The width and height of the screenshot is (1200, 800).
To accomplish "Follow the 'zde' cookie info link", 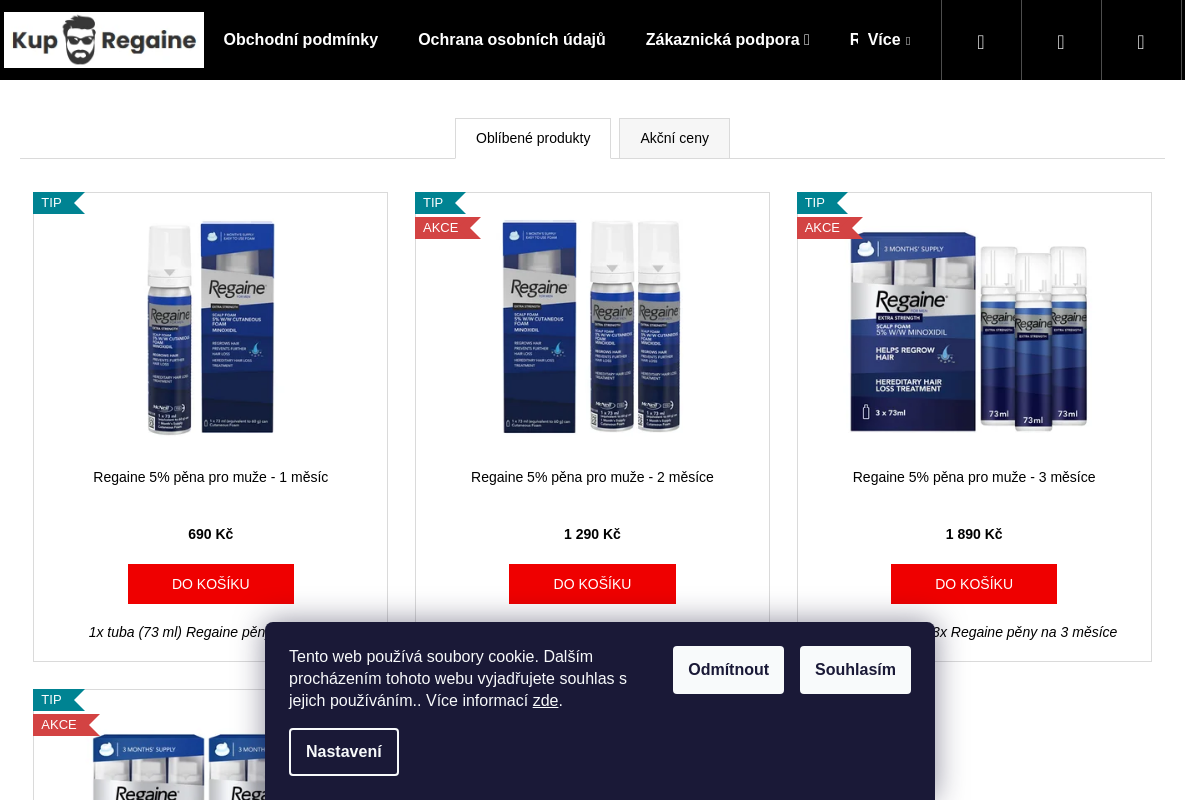I will click(545, 701).
